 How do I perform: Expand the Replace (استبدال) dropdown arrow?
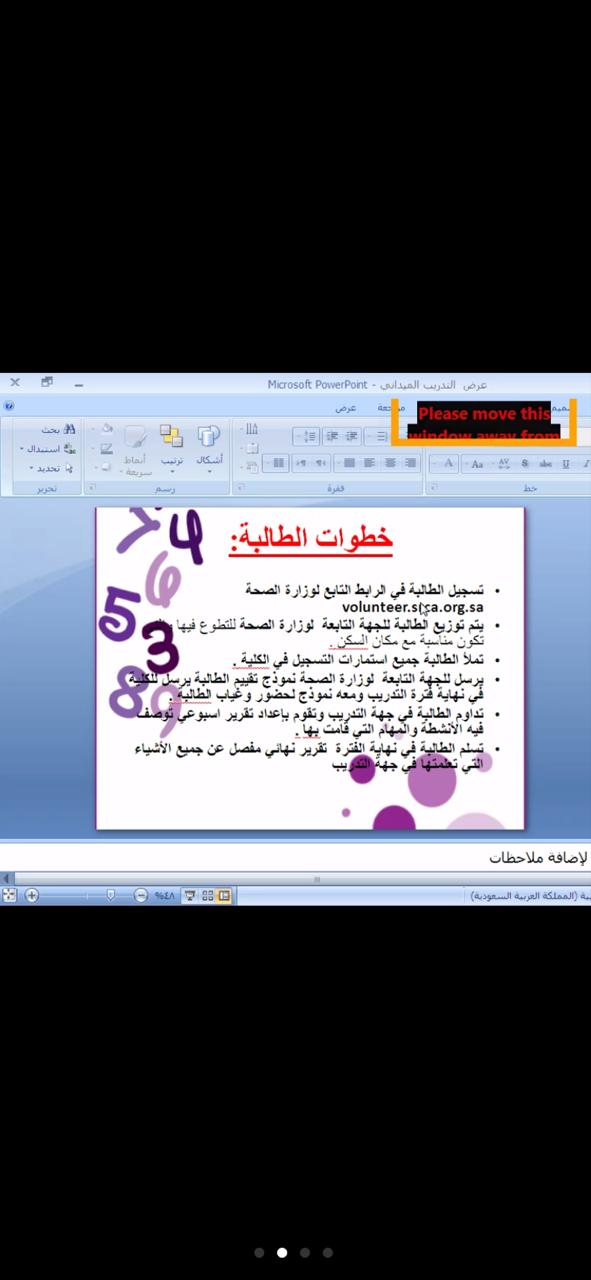coord(22,449)
